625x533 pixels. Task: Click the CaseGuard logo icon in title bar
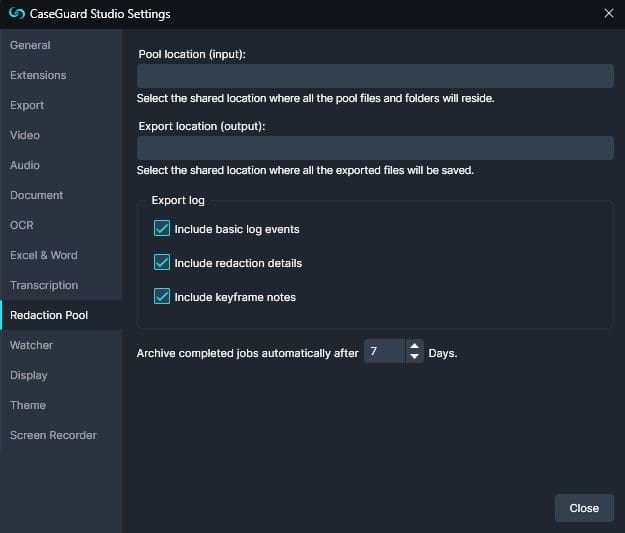(x=17, y=14)
